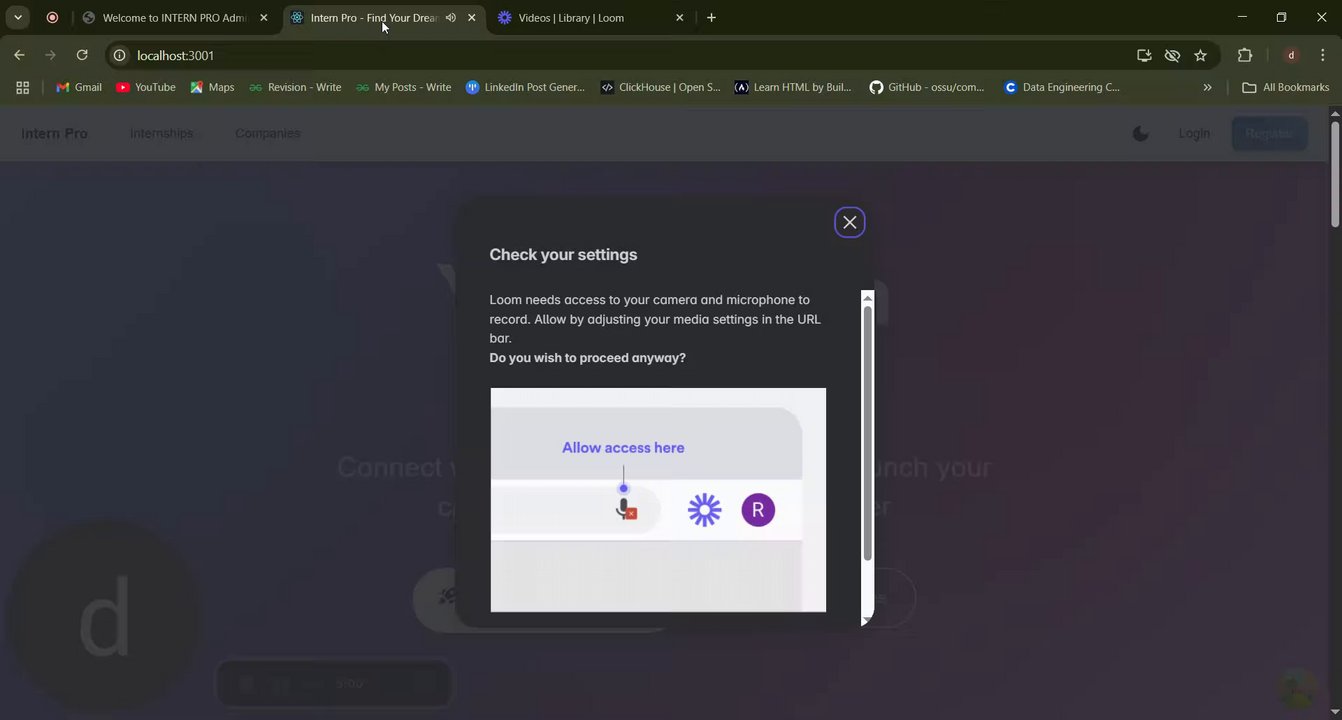Open the My Posts - Write bookmark
1342x720 pixels.
click(403, 87)
